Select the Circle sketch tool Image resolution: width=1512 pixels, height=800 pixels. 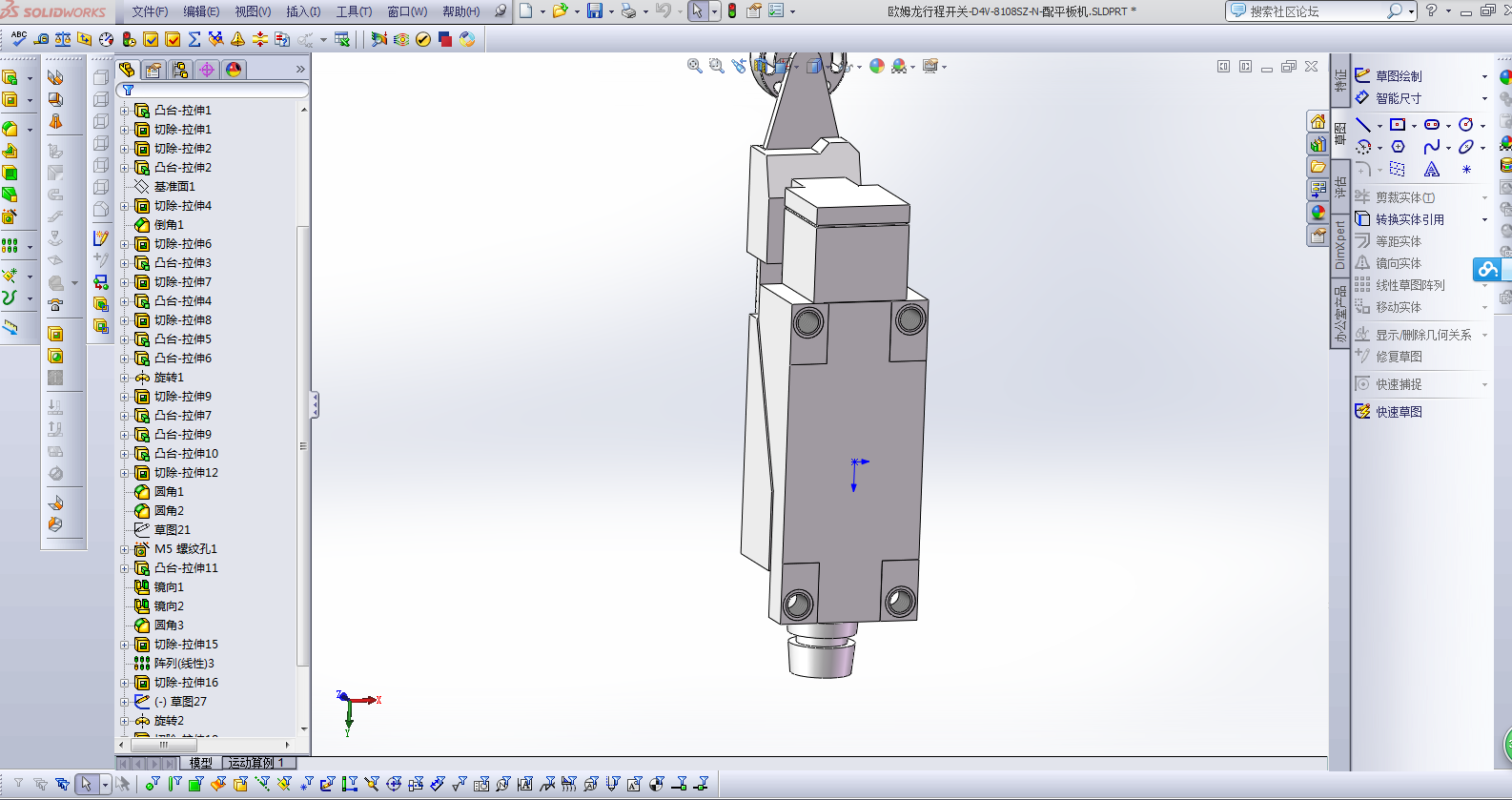coord(1466,125)
